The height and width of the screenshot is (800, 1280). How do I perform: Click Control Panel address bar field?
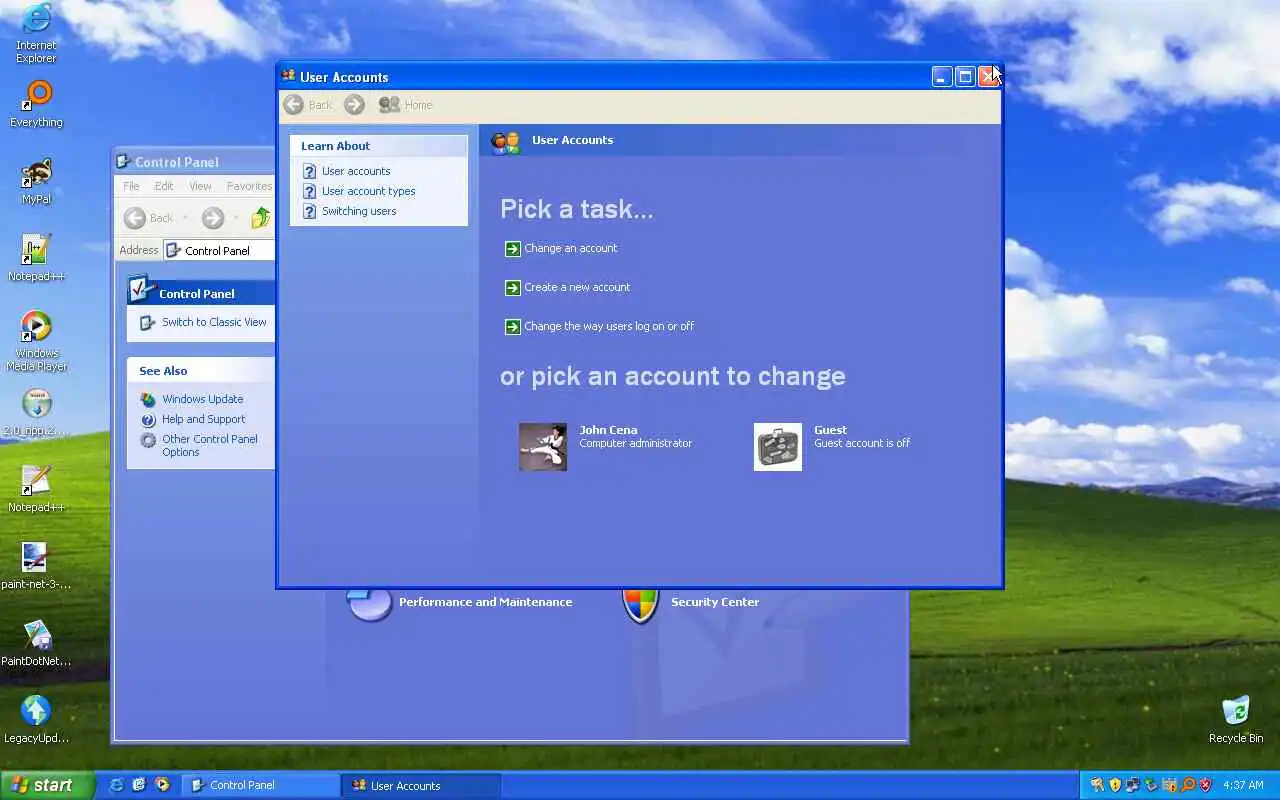tap(219, 251)
